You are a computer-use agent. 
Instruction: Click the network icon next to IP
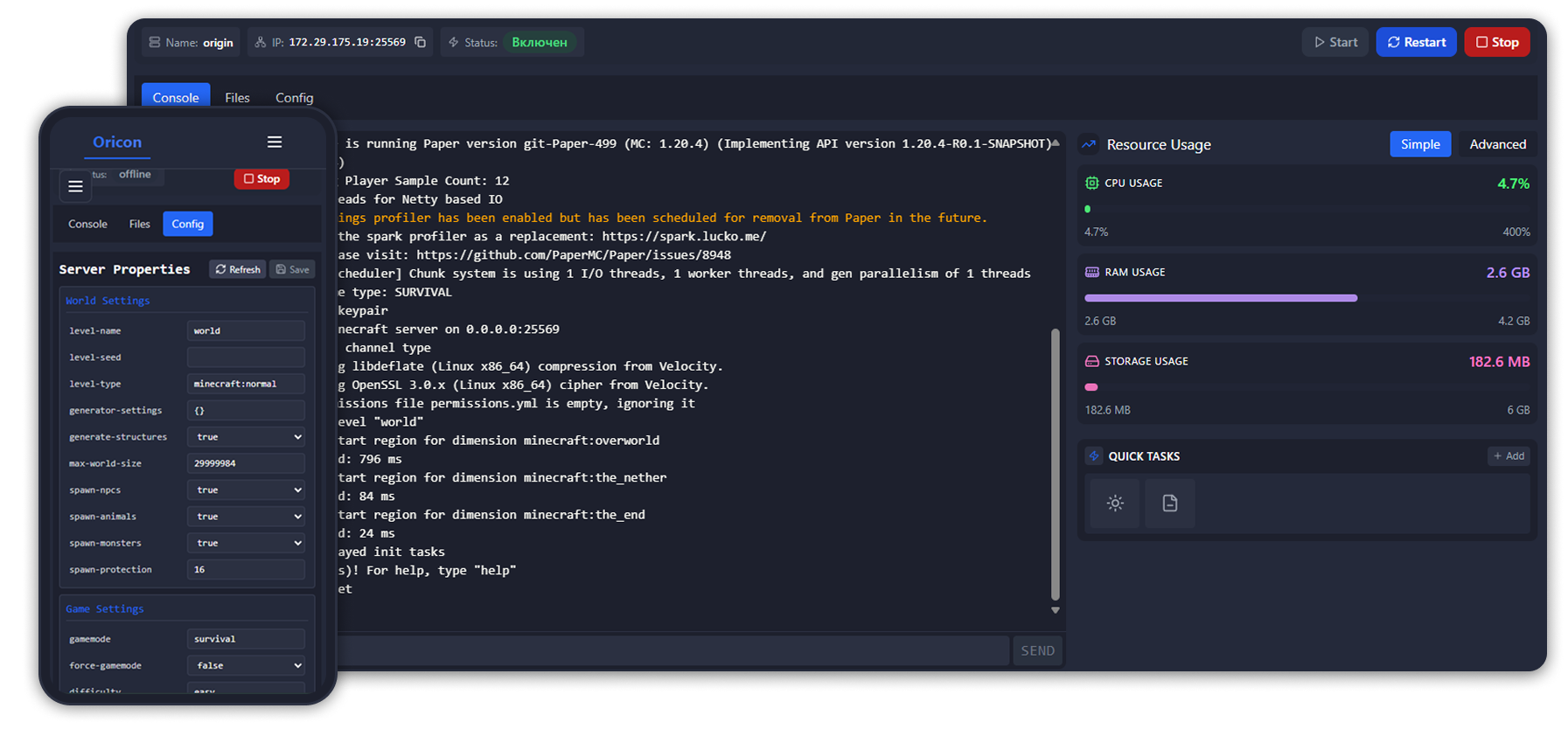pyautogui.click(x=261, y=42)
